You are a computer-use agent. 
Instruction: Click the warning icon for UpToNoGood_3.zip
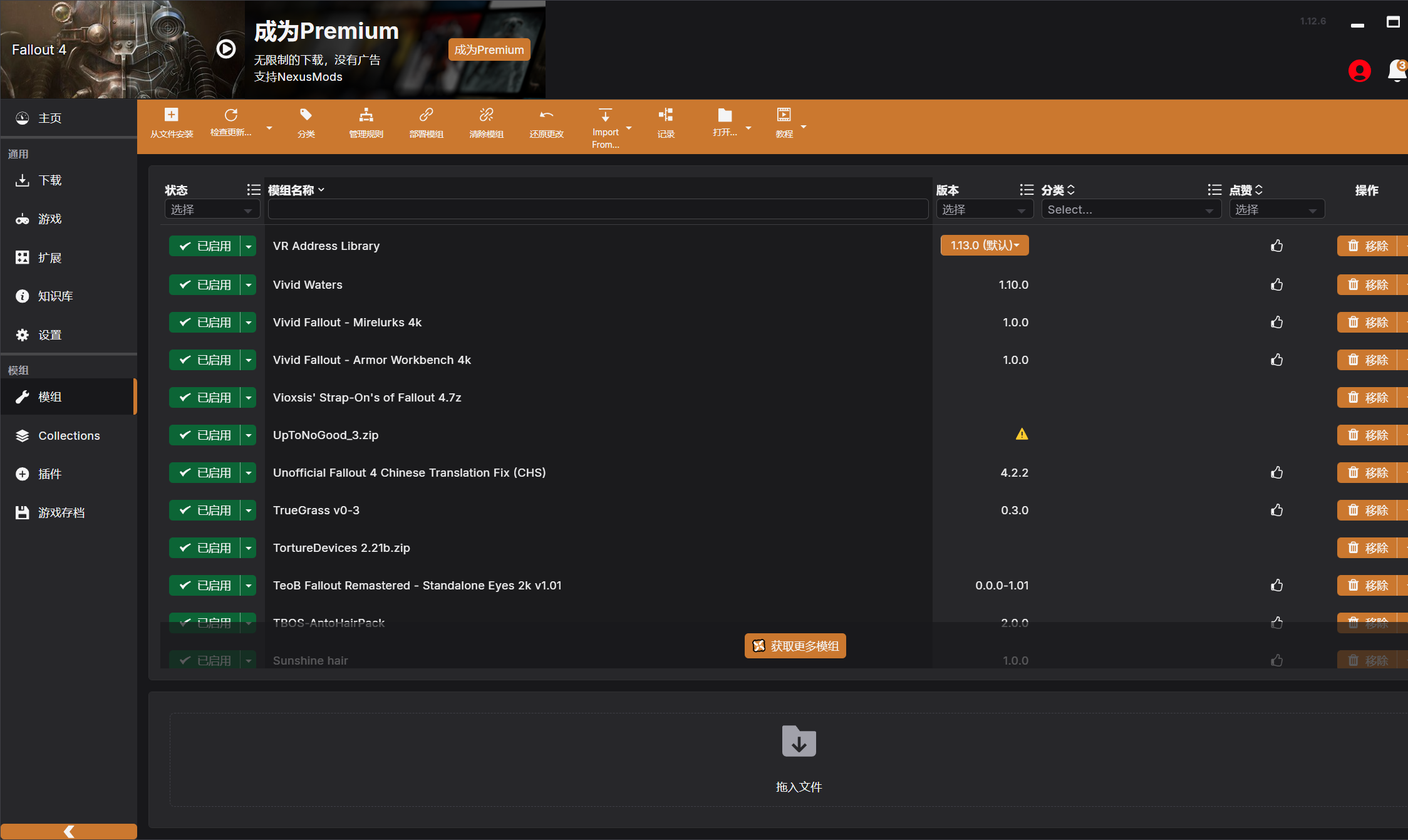[x=1022, y=434]
